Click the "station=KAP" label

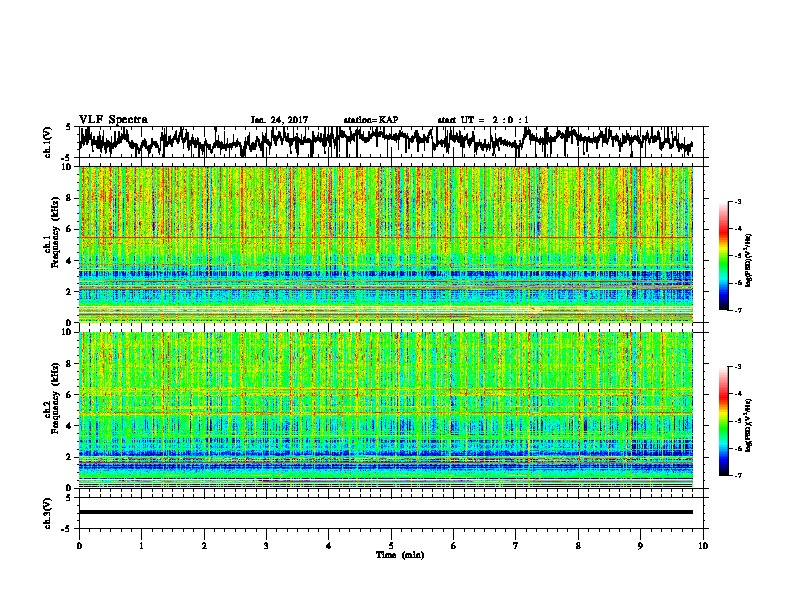(x=371, y=120)
